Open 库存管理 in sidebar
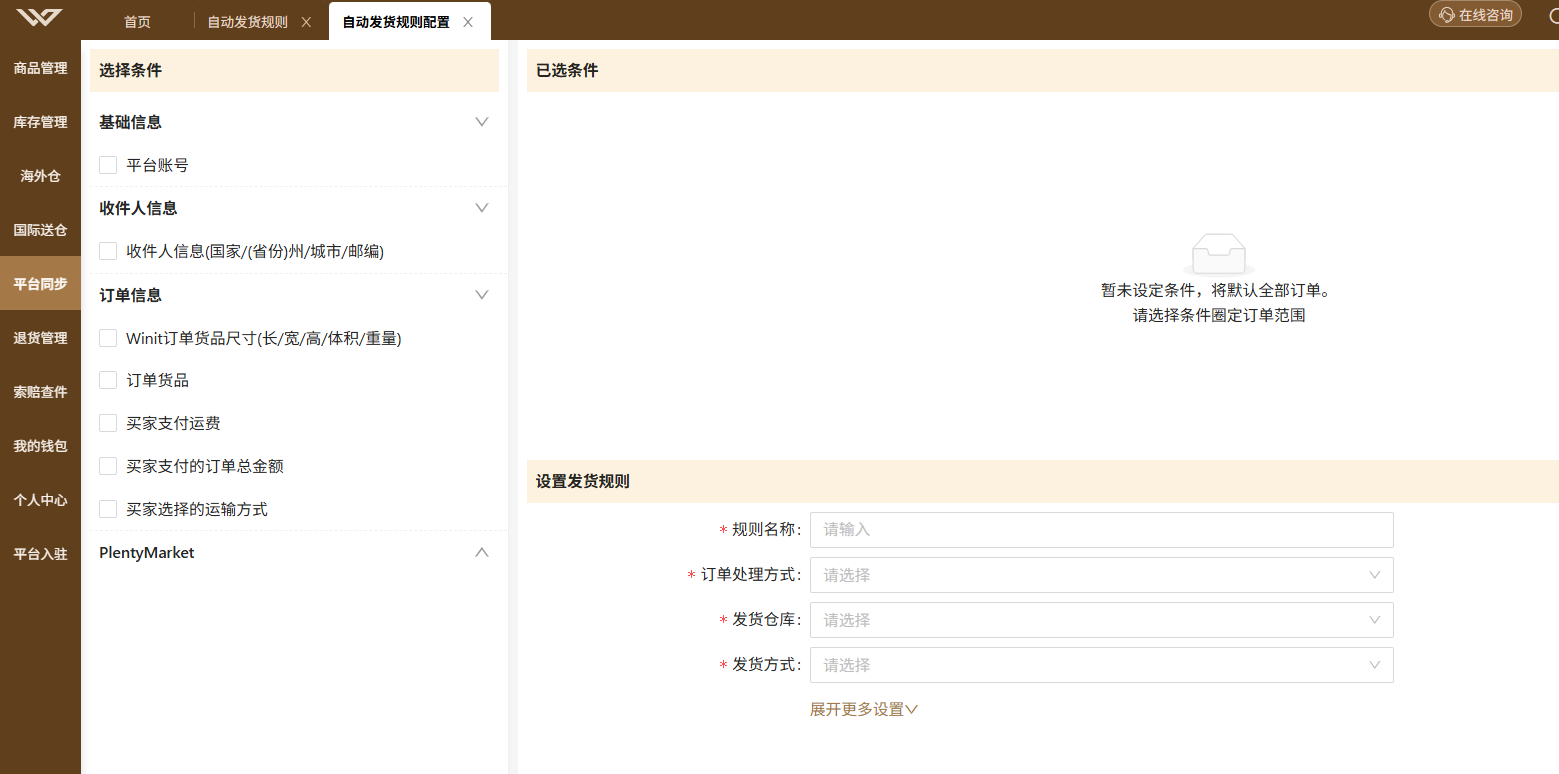 click(x=40, y=122)
